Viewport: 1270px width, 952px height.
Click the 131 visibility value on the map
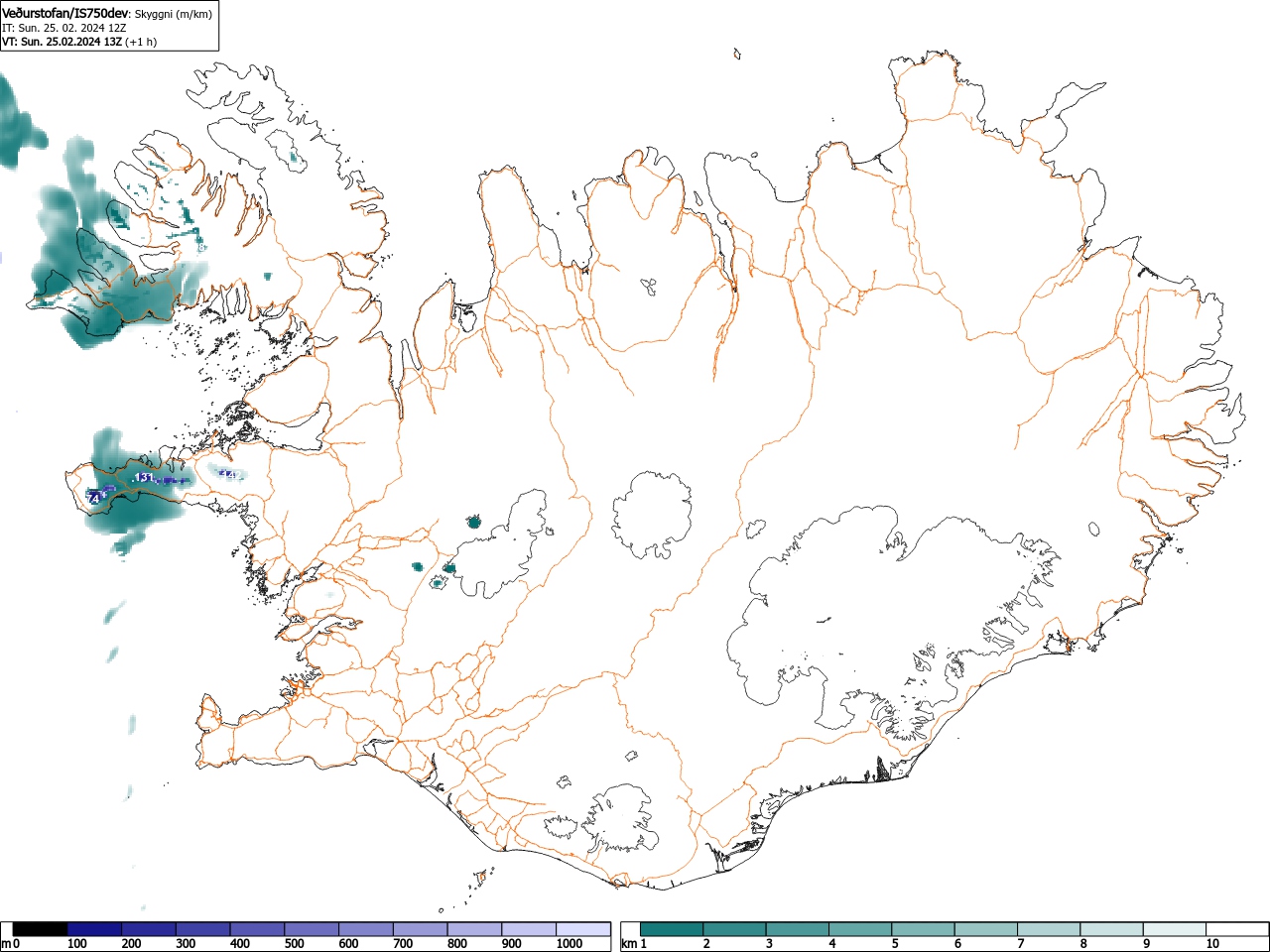click(x=143, y=478)
